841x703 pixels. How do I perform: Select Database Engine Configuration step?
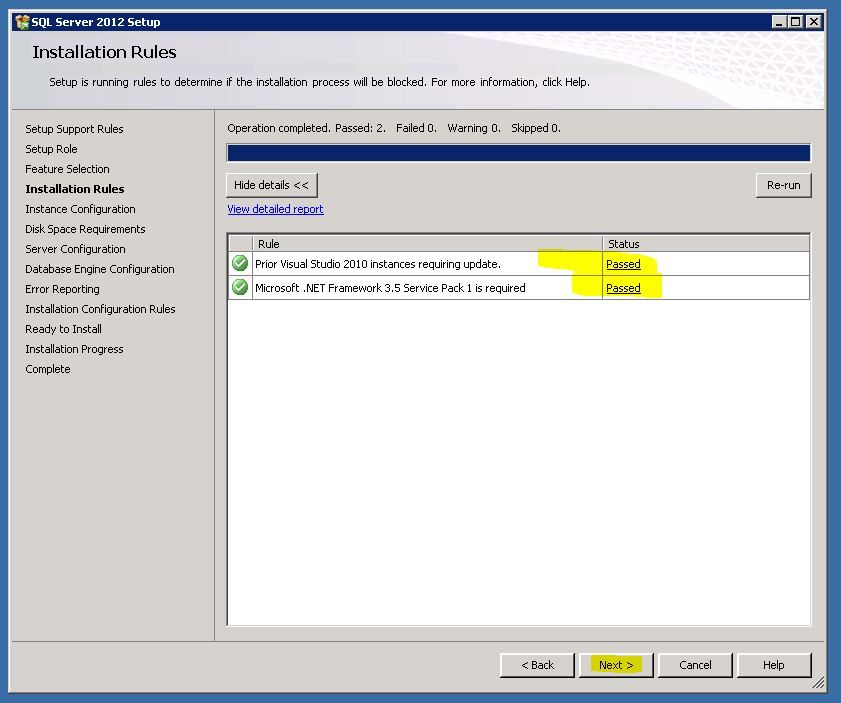point(100,269)
